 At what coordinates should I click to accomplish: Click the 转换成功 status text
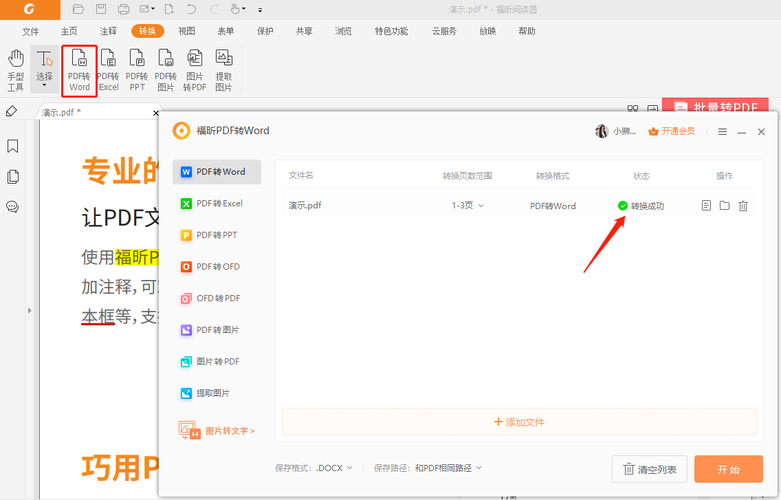coord(647,206)
